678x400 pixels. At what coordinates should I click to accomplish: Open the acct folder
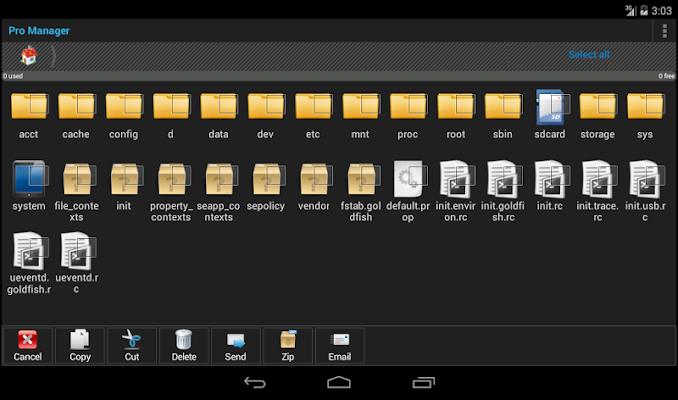point(29,115)
